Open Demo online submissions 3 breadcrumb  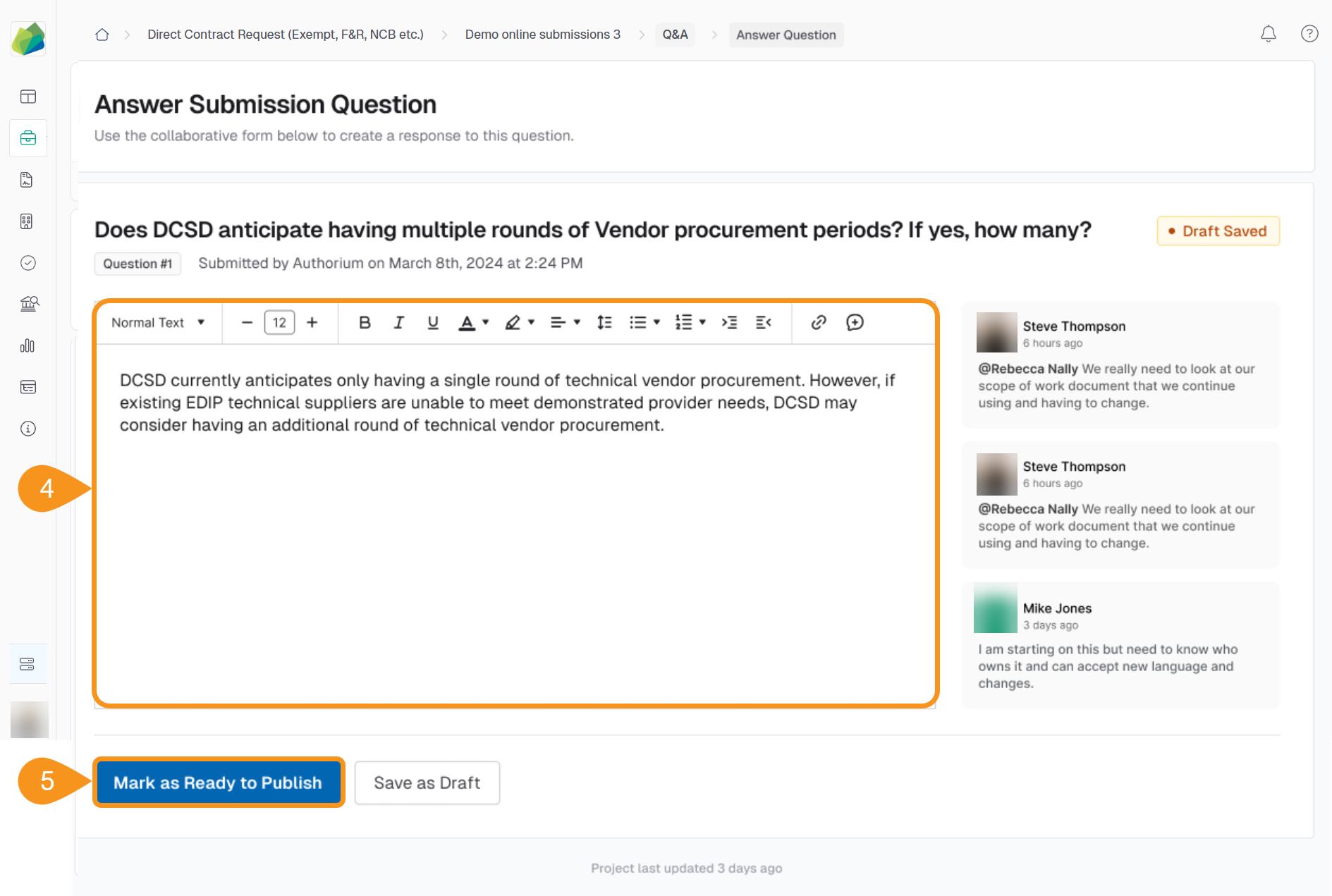542,34
